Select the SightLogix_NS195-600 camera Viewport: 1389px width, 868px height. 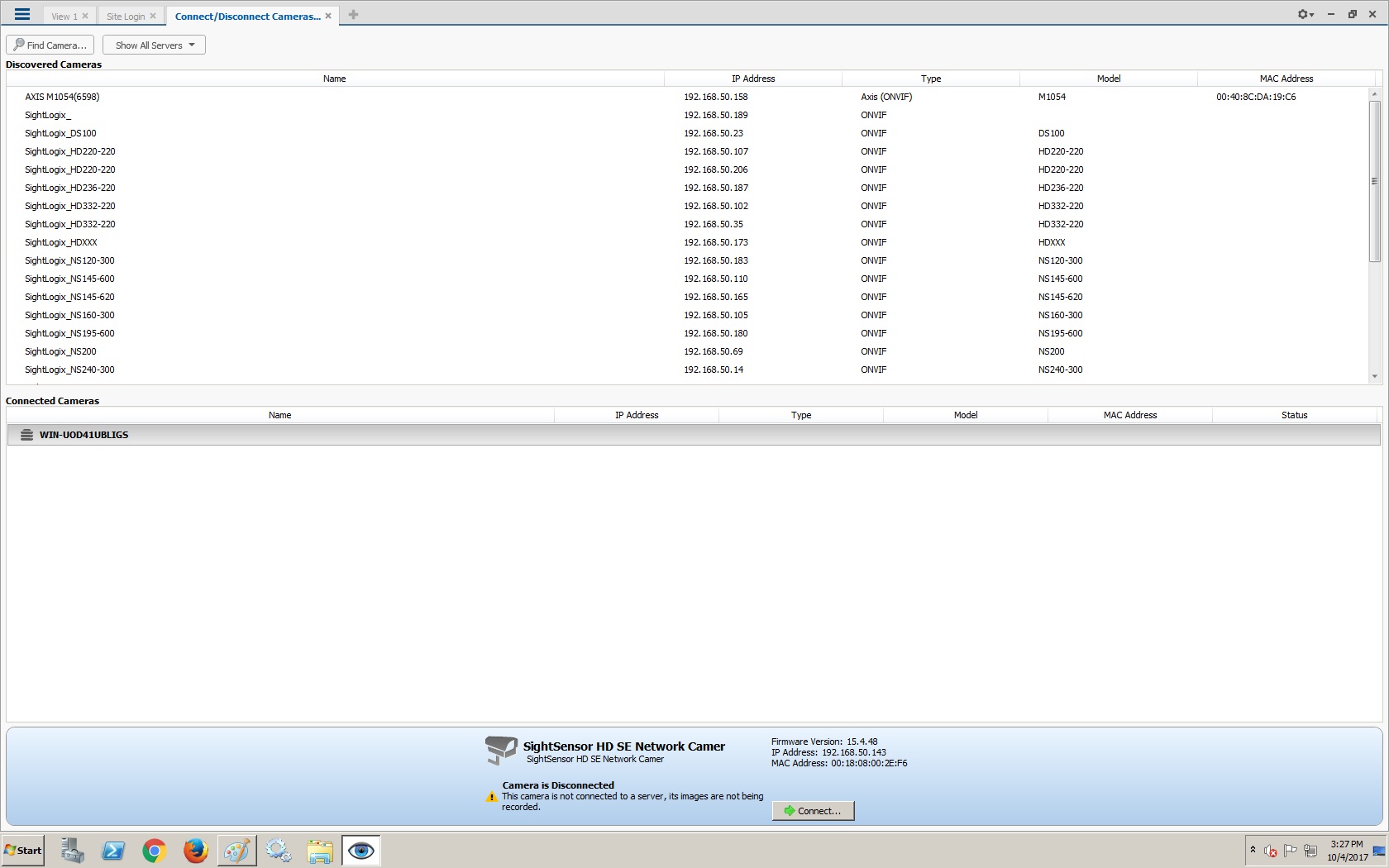pyautogui.click(x=687, y=333)
